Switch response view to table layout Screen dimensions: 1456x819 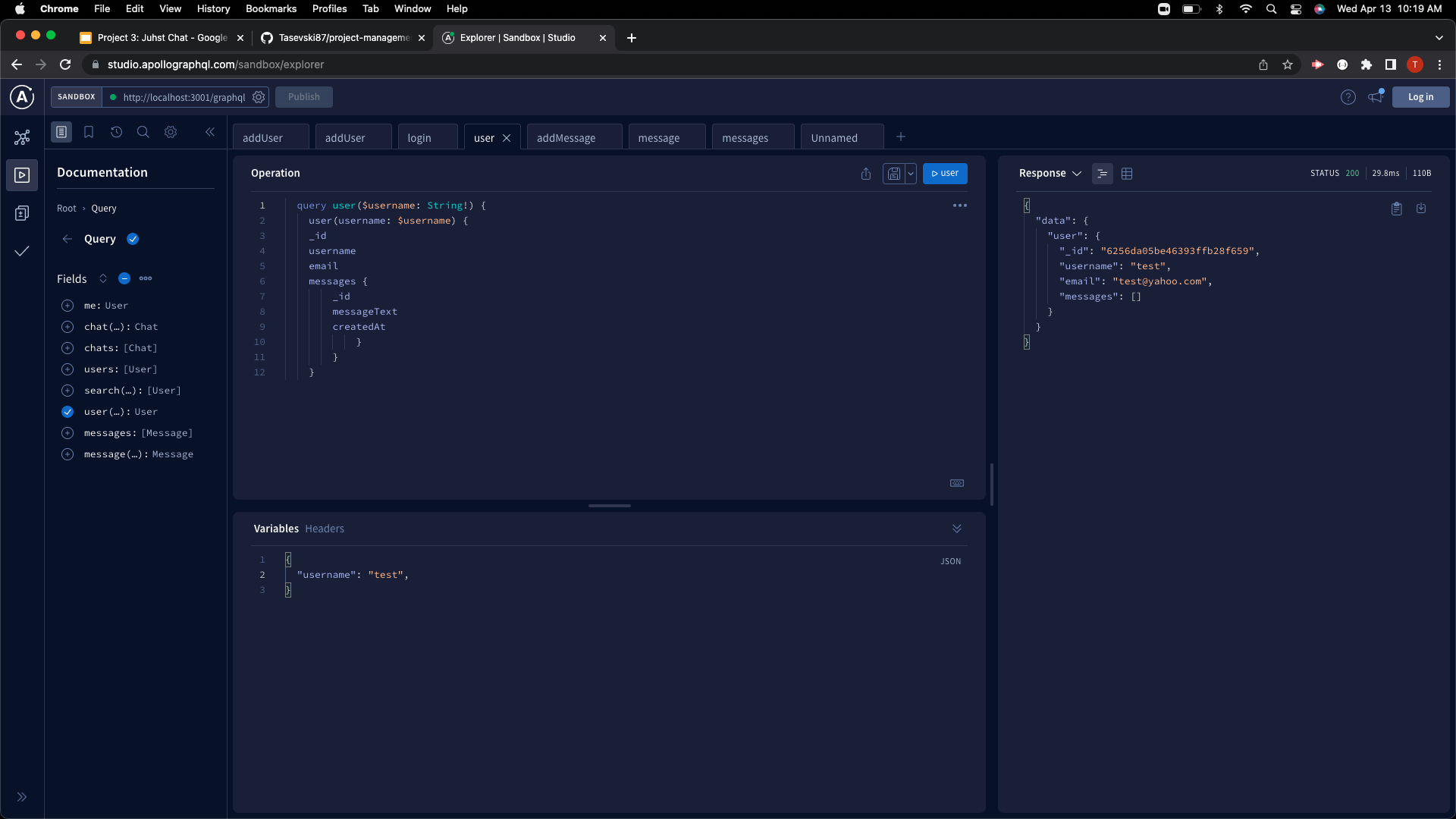coord(1127,174)
